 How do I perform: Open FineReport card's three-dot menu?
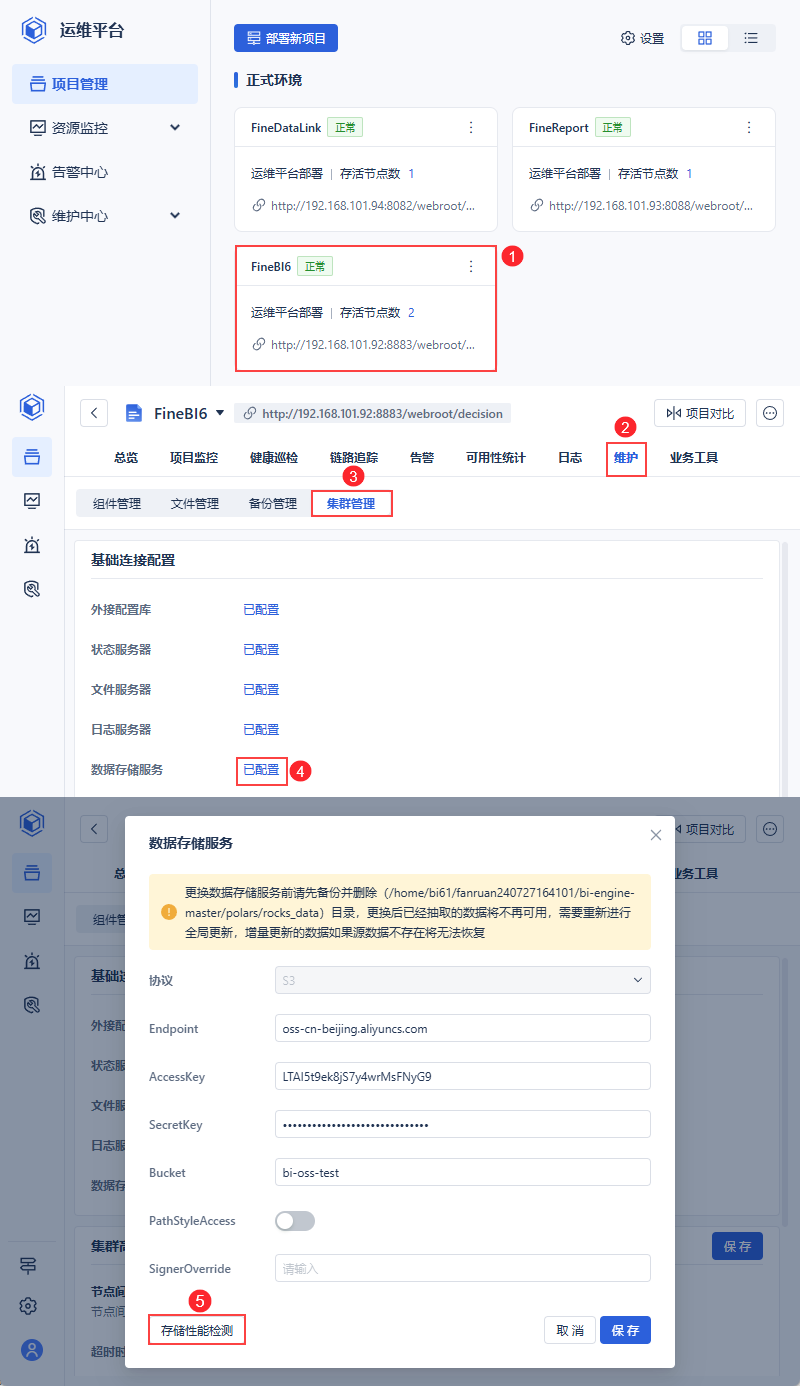(x=749, y=128)
